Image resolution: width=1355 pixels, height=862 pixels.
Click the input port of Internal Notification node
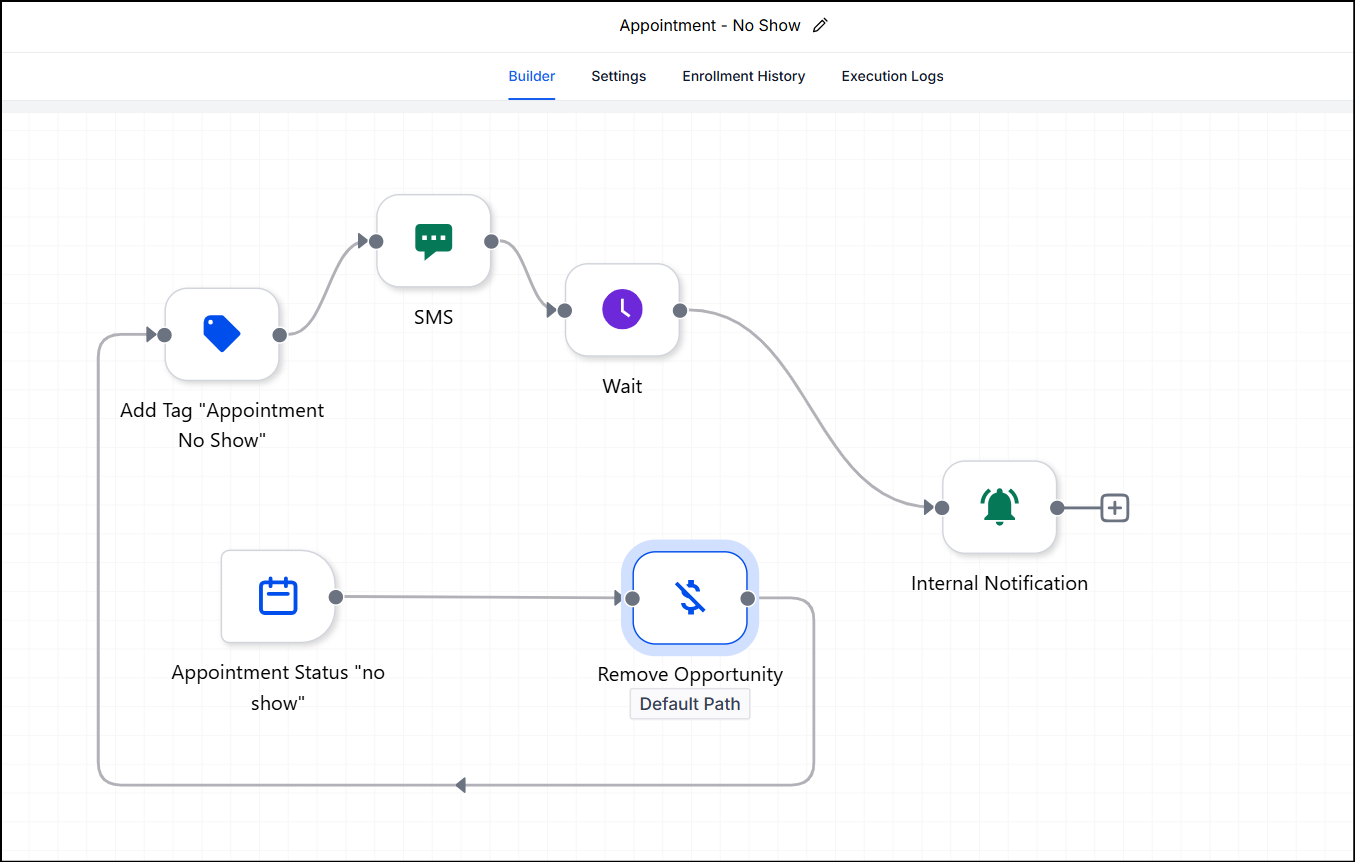pos(942,508)
